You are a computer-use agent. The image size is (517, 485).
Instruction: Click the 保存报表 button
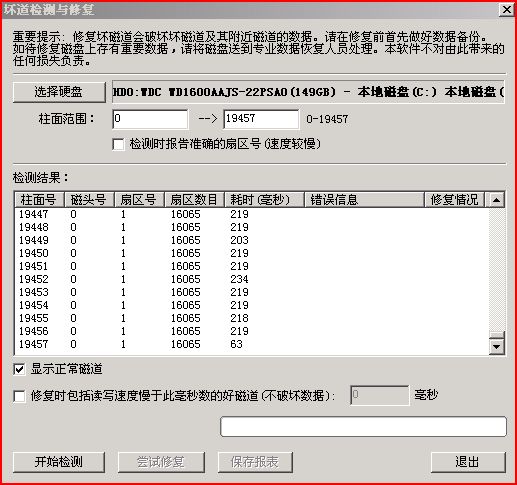255,462
